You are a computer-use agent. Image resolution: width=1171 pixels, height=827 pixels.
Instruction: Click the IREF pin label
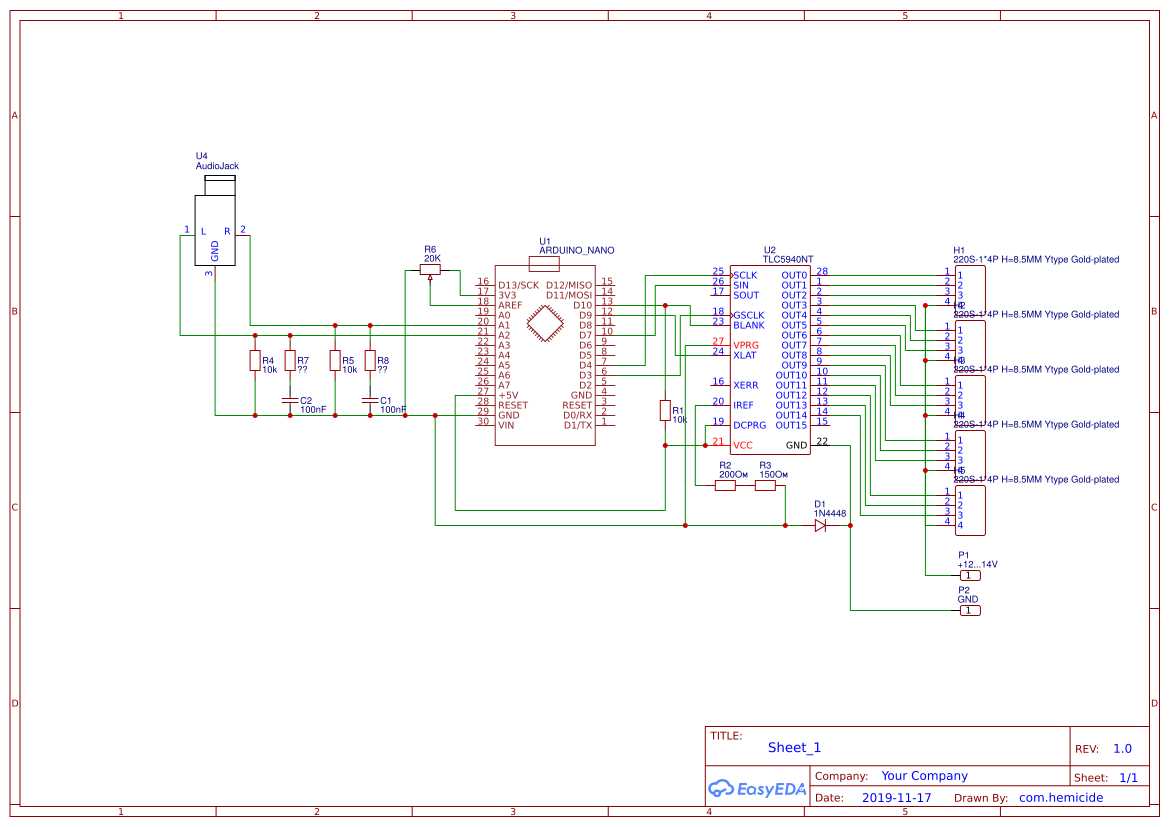743,405
